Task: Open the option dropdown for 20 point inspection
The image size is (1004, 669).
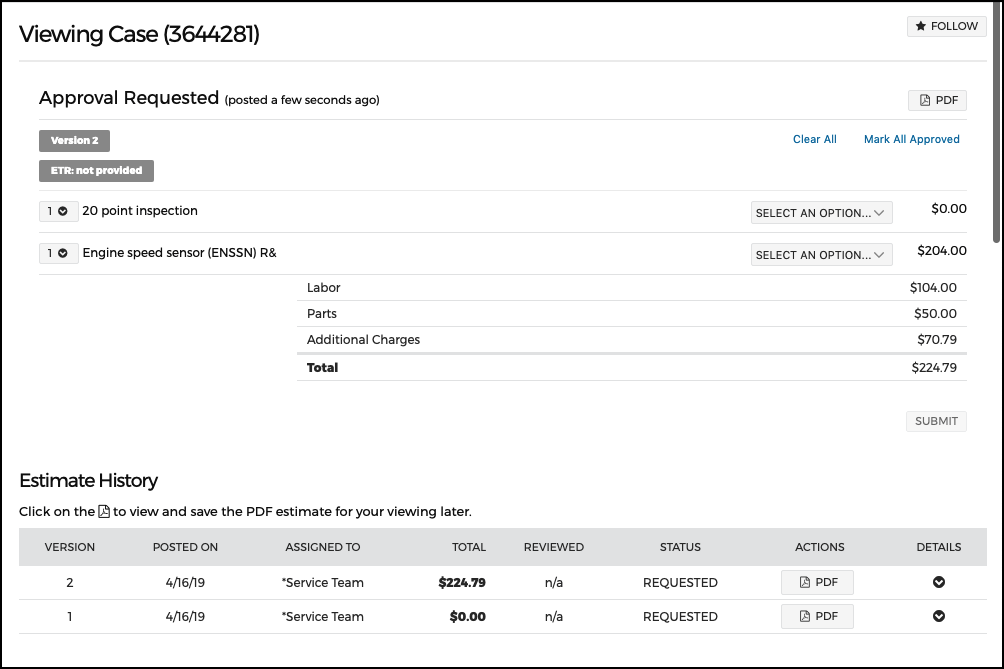Action: [822, 213]
